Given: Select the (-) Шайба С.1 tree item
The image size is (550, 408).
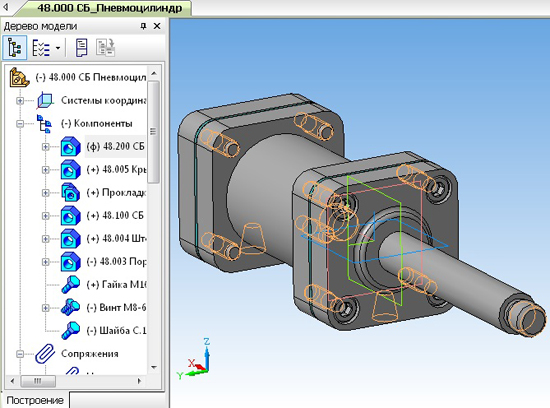Looking at the screenshot, I should (x=116, y=331).
